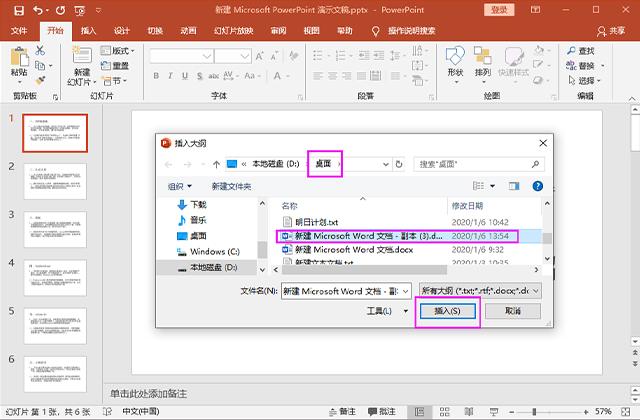Click the Replace option
Viewport: 640px width, 420px height.
click(x=580, y=65)
